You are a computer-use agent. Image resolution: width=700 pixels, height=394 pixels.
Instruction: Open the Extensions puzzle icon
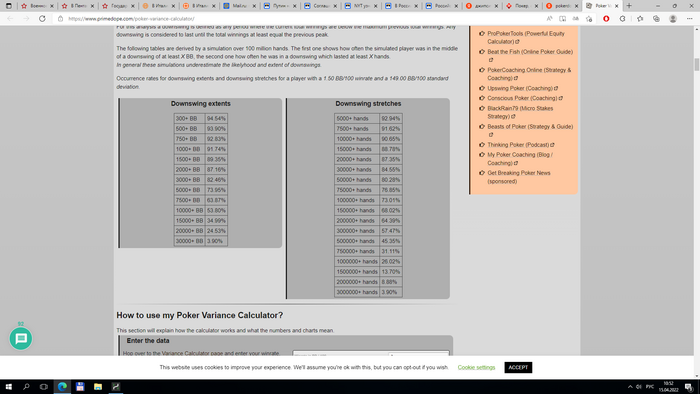click(622, 19)
